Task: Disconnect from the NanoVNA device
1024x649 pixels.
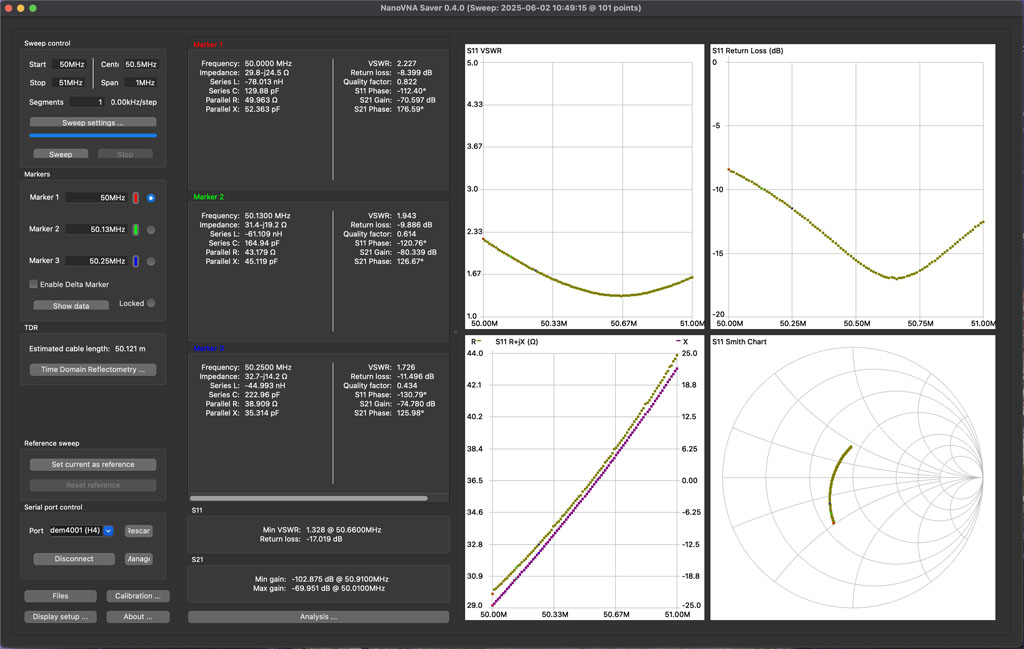Action: (74, 559)
